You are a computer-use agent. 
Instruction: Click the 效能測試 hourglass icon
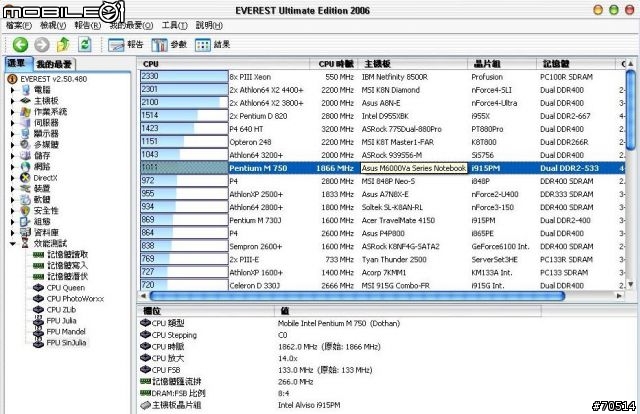coord(25,244)
